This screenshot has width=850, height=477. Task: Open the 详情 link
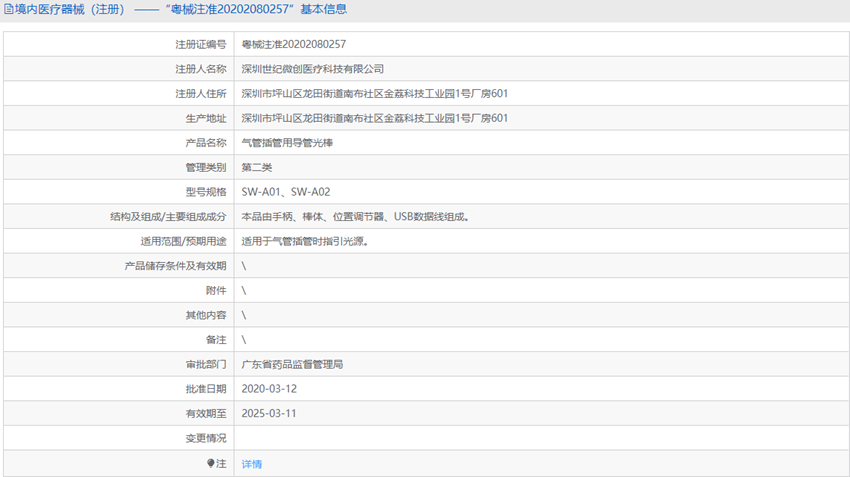pyautogui.click(x=252, y=464)
